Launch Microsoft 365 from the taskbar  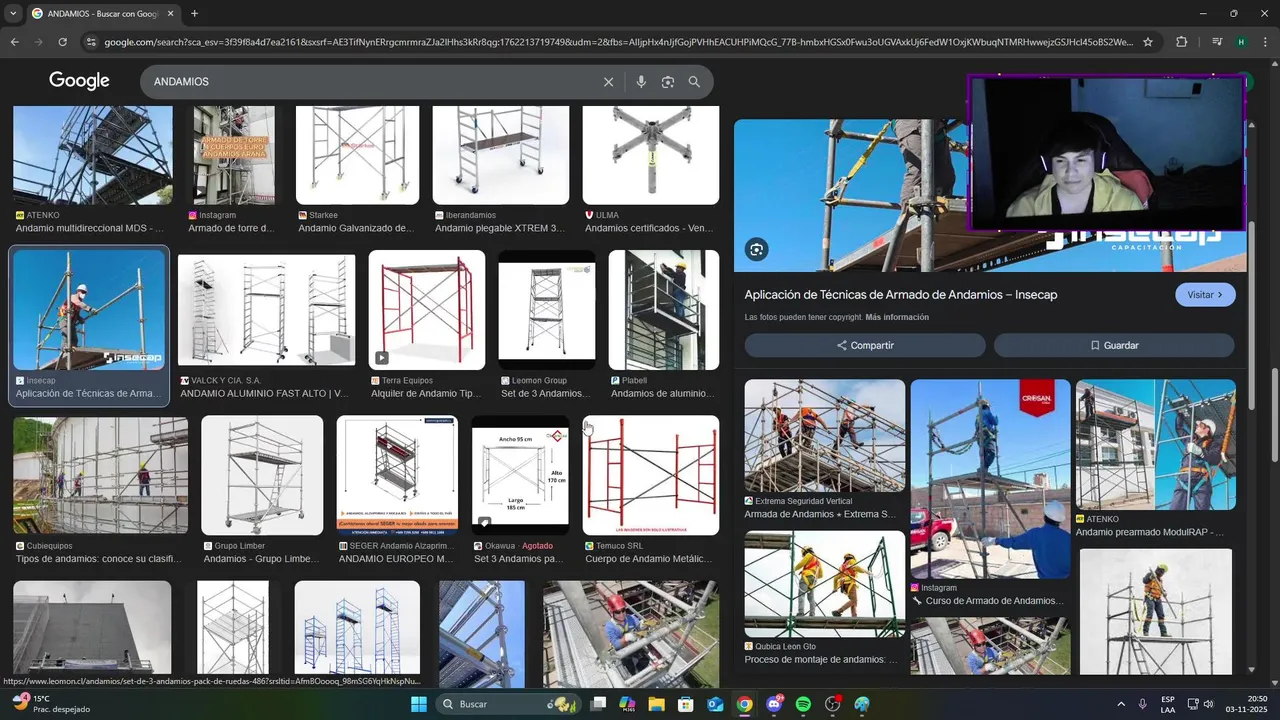pos(627,704)
